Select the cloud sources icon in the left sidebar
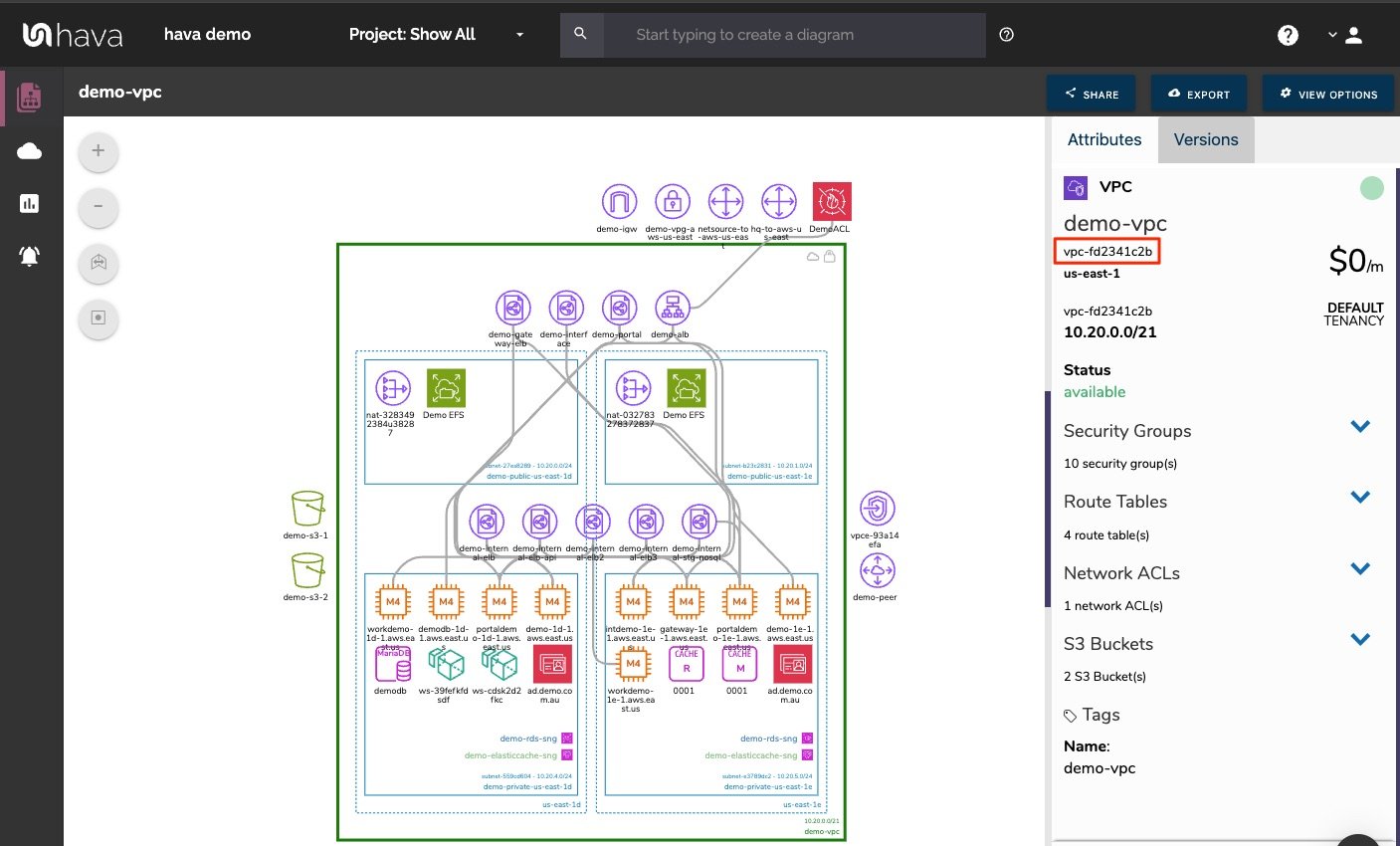This screenshot has width=1400, height=846. 29,151
